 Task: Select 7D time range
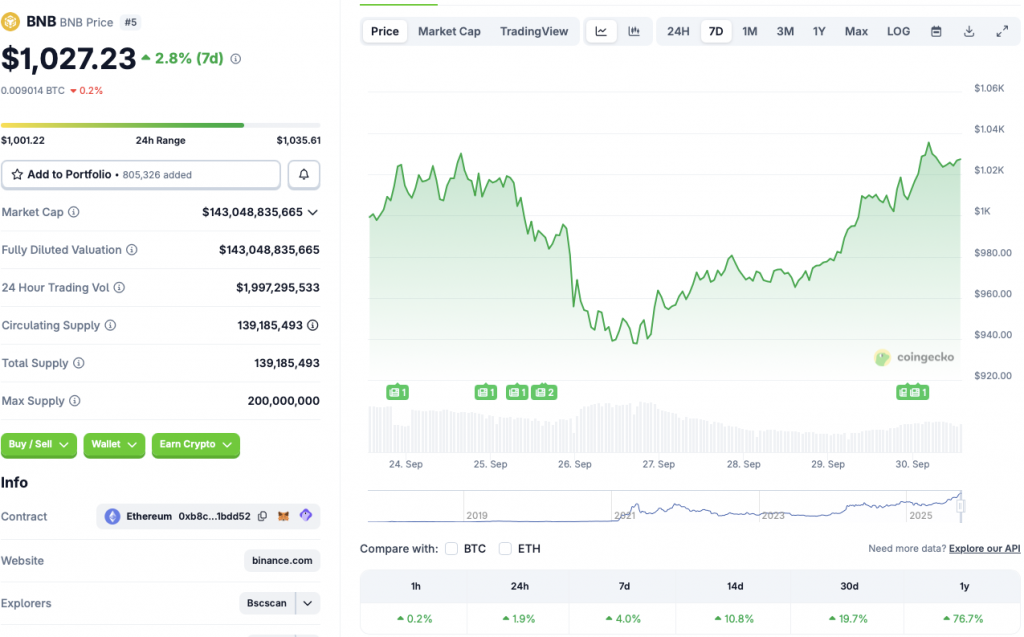point(716,31)
